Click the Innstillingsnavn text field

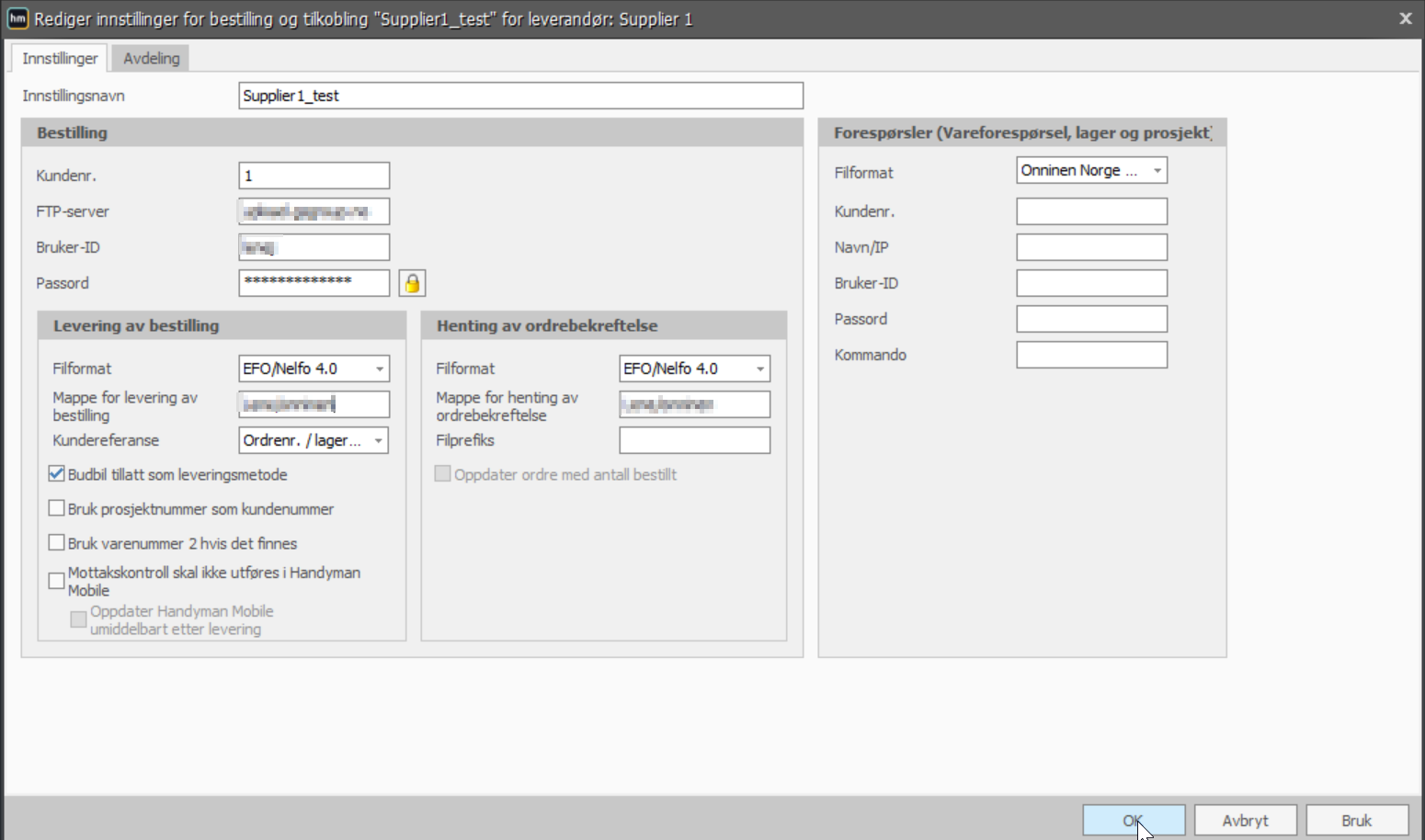[520, 96]
